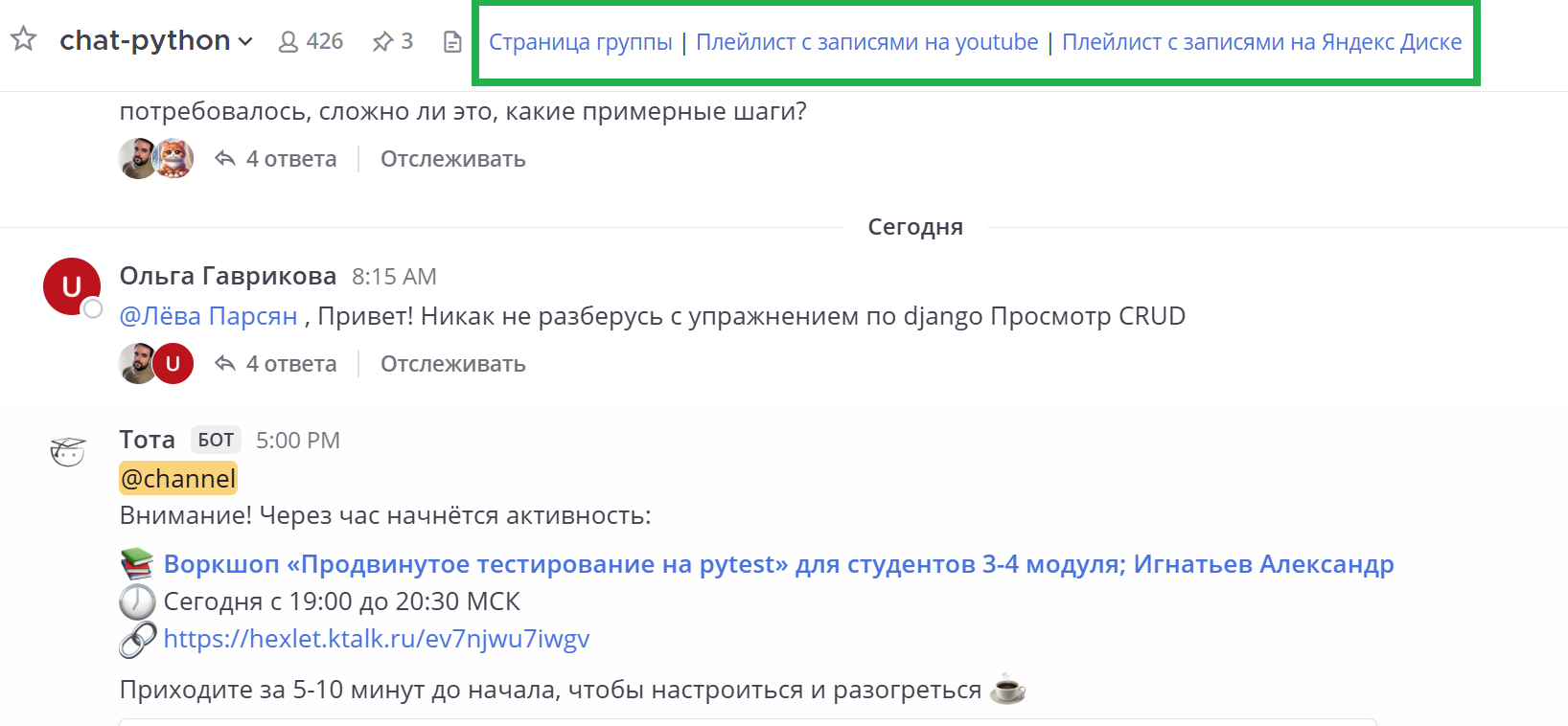This screenshot has width=1568, height=726.
Task: View the 426 channel members
Action: coord(311,41)
